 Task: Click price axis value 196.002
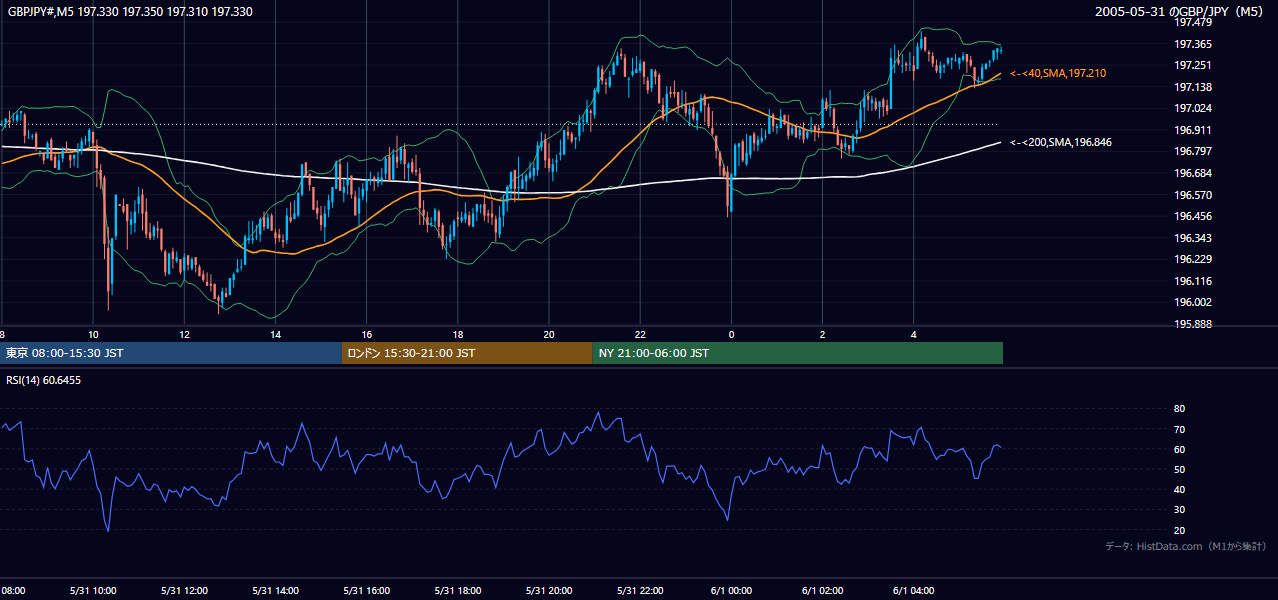1192,302
